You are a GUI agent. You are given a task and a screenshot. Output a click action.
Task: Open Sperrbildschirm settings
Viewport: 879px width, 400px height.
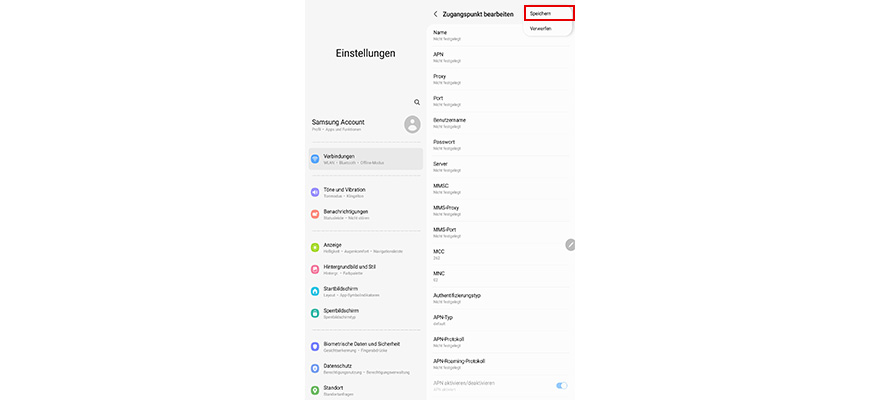point(366,313)
